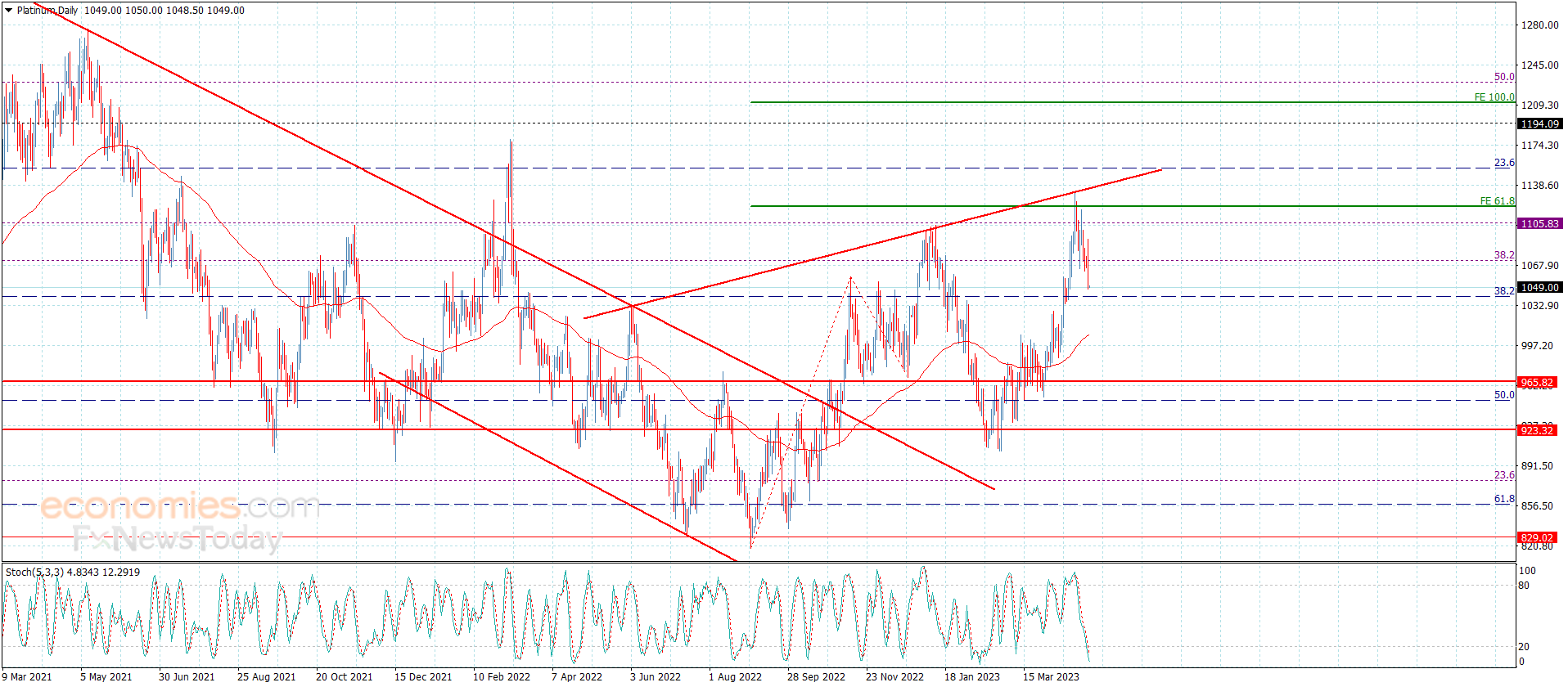
Task: Click the 18 Jan 2023 date label
Action: coord(971,676)
